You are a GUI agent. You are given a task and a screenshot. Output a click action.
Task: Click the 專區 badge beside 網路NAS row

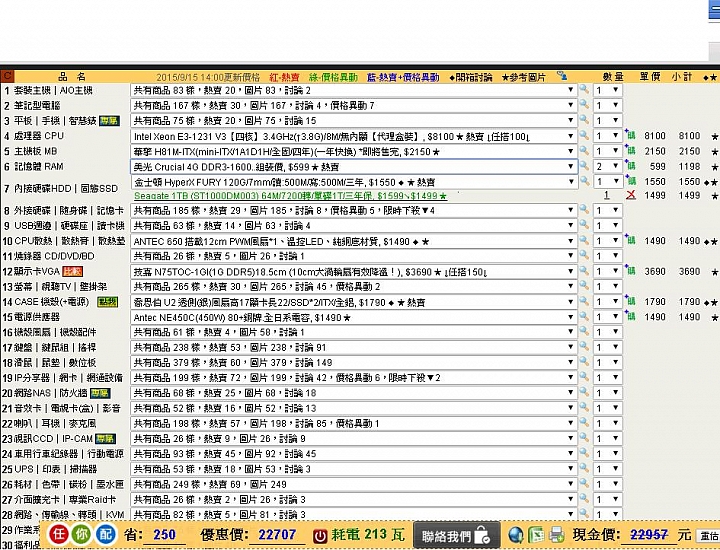100,393
